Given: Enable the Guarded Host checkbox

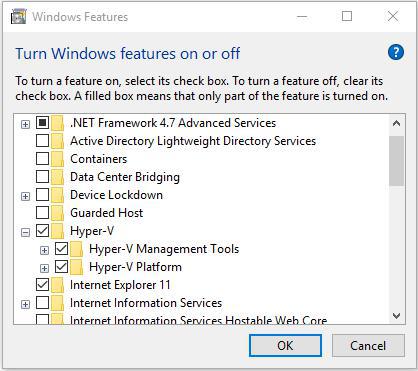Looking at the screenshot, I should coord(42,213).
